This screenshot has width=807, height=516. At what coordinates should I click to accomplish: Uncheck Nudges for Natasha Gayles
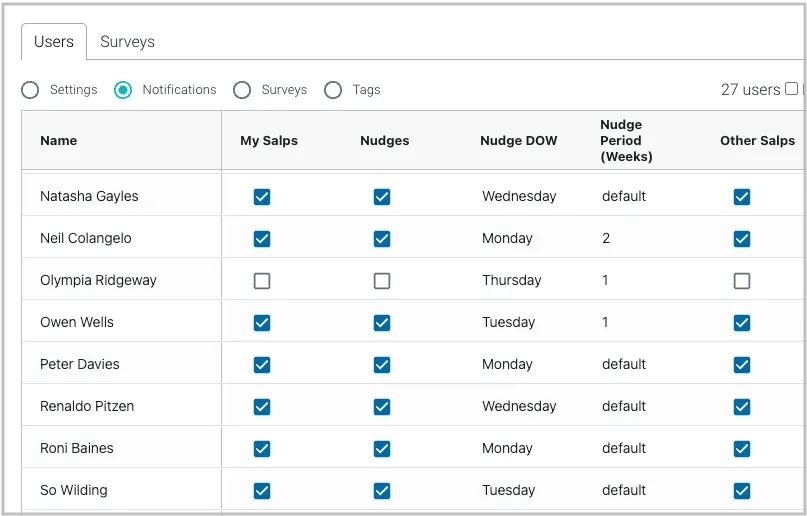click(382, 197)
